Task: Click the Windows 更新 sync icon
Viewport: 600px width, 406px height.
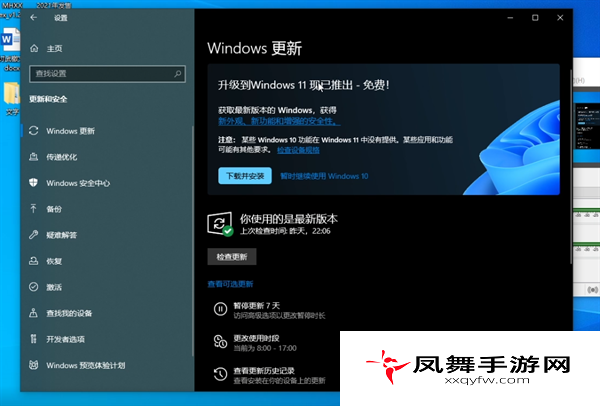Action: point(34,131)
